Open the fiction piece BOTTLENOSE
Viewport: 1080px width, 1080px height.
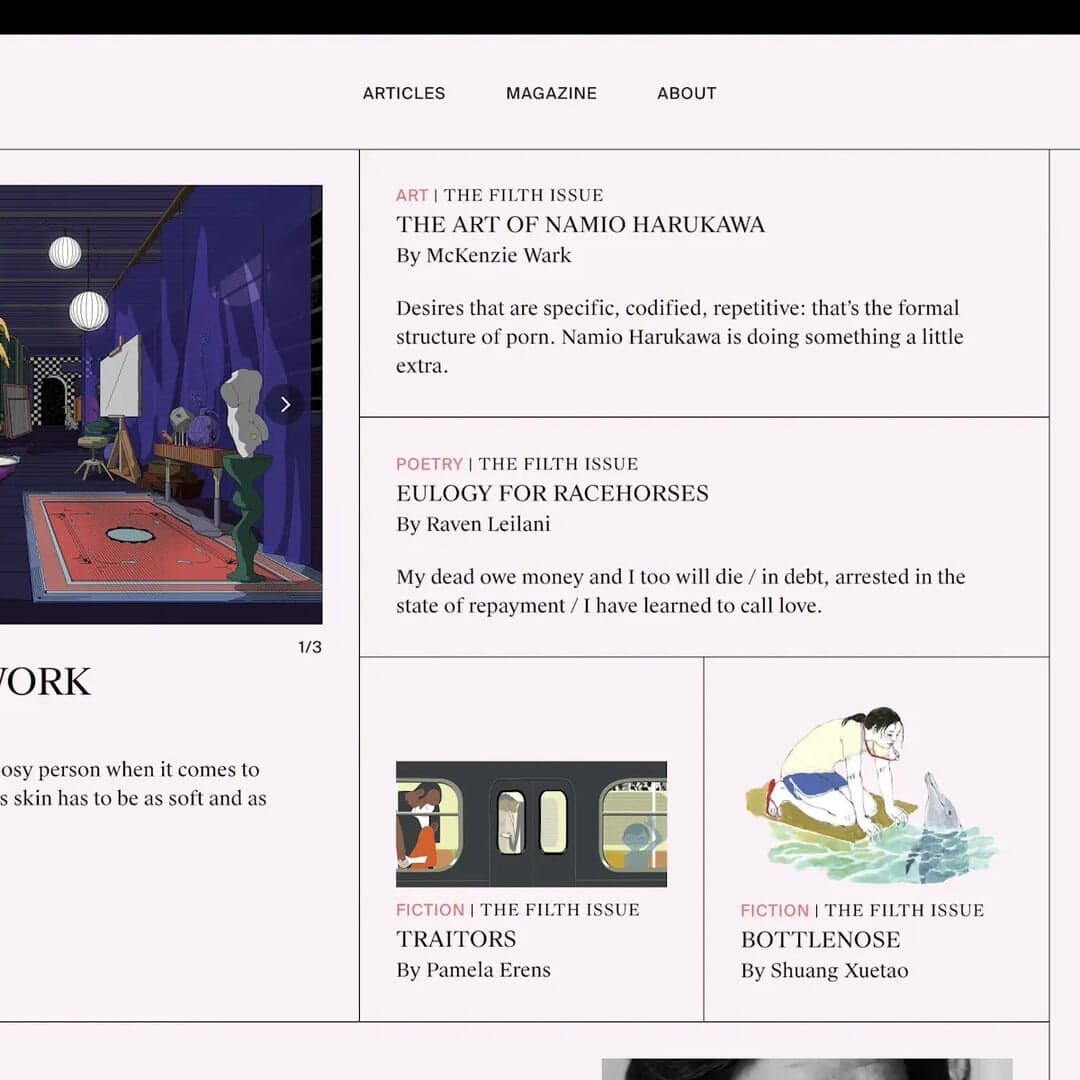[820, 939]
